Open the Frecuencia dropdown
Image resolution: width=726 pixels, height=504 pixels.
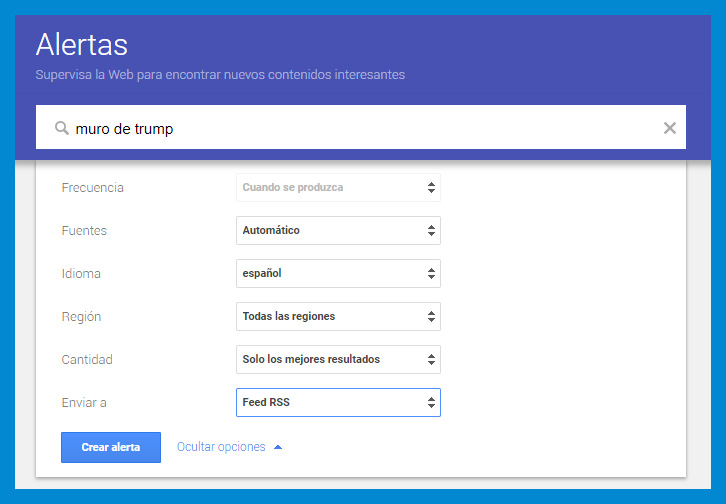click(x=338, y=187)
